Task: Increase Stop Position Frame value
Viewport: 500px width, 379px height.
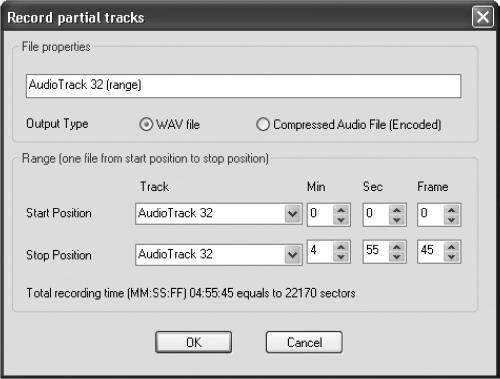Action: 452,247
